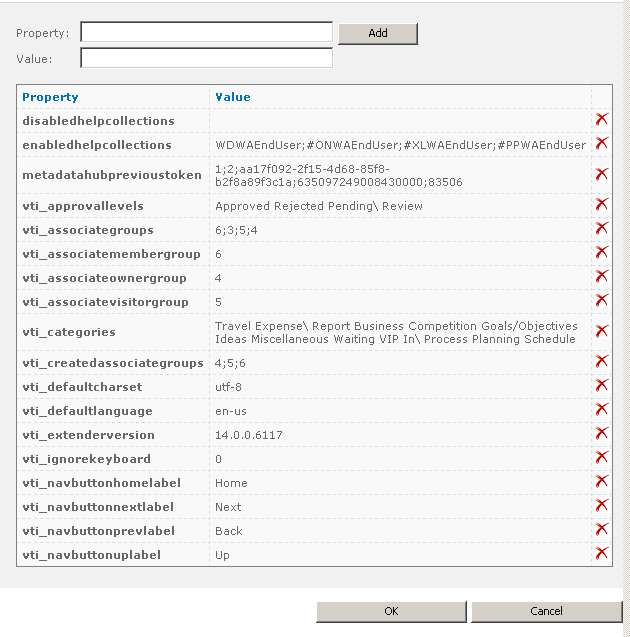The image size is (630, 637).
Task: Select the Back value
Action: coord(228,531)
